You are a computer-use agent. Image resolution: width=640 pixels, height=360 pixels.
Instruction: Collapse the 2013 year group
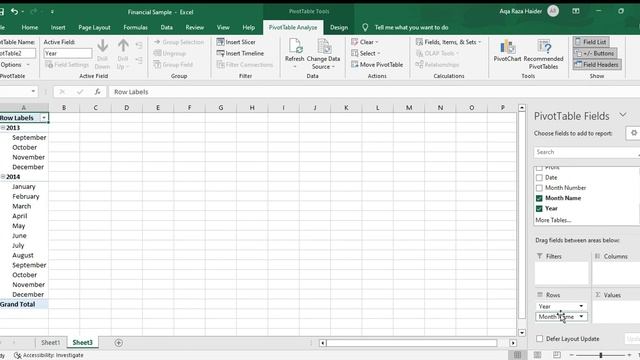coord(3,128)
